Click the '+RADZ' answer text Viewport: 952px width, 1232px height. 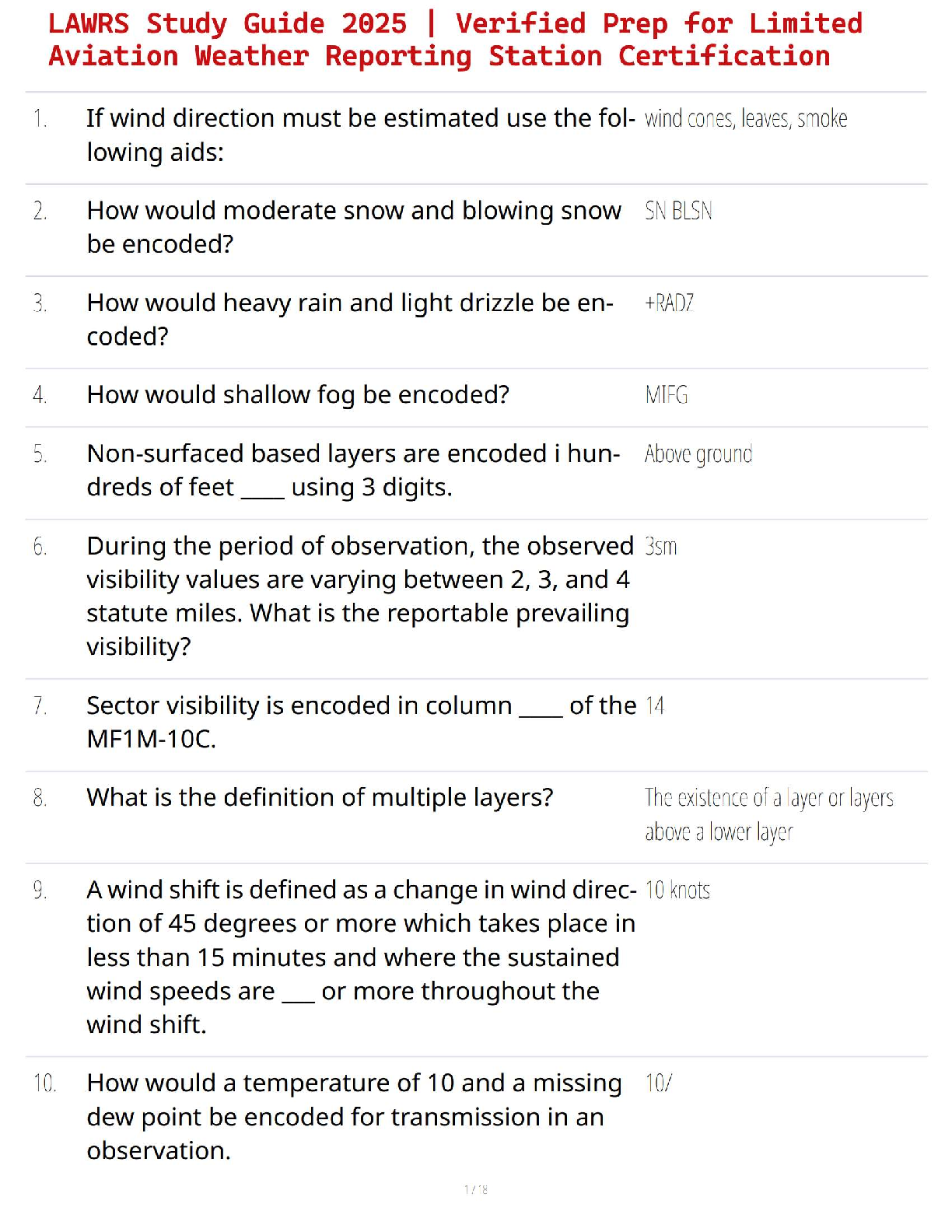coord(669,303)
